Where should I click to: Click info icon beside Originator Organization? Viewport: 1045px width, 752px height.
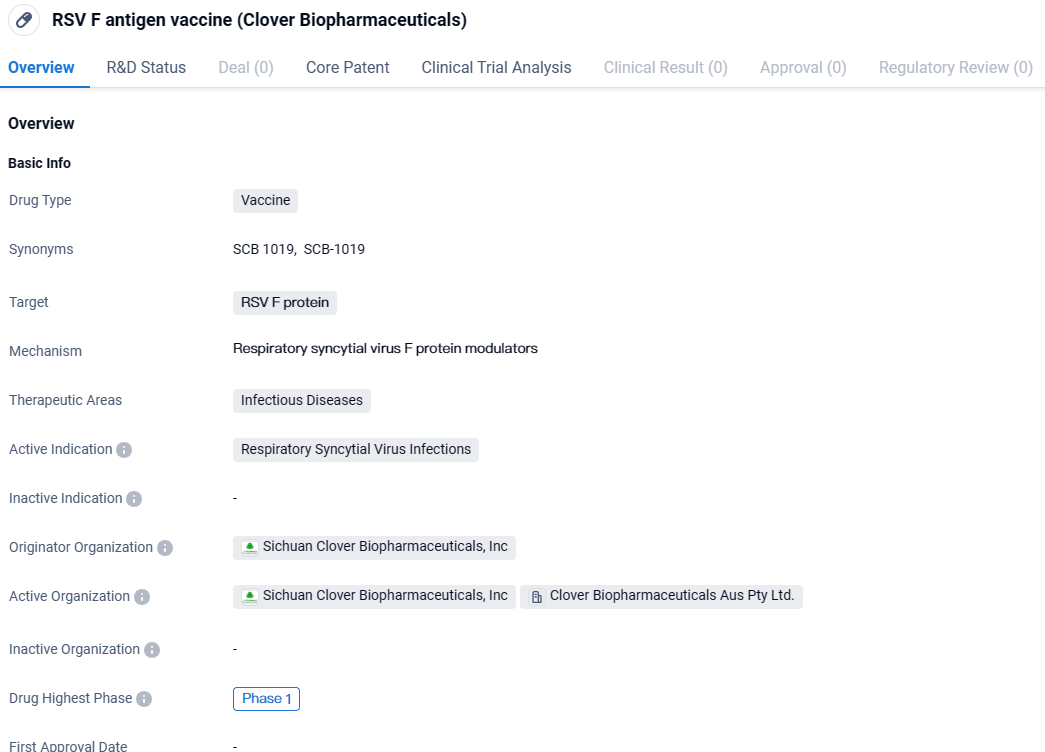click(x=165, y=548)
